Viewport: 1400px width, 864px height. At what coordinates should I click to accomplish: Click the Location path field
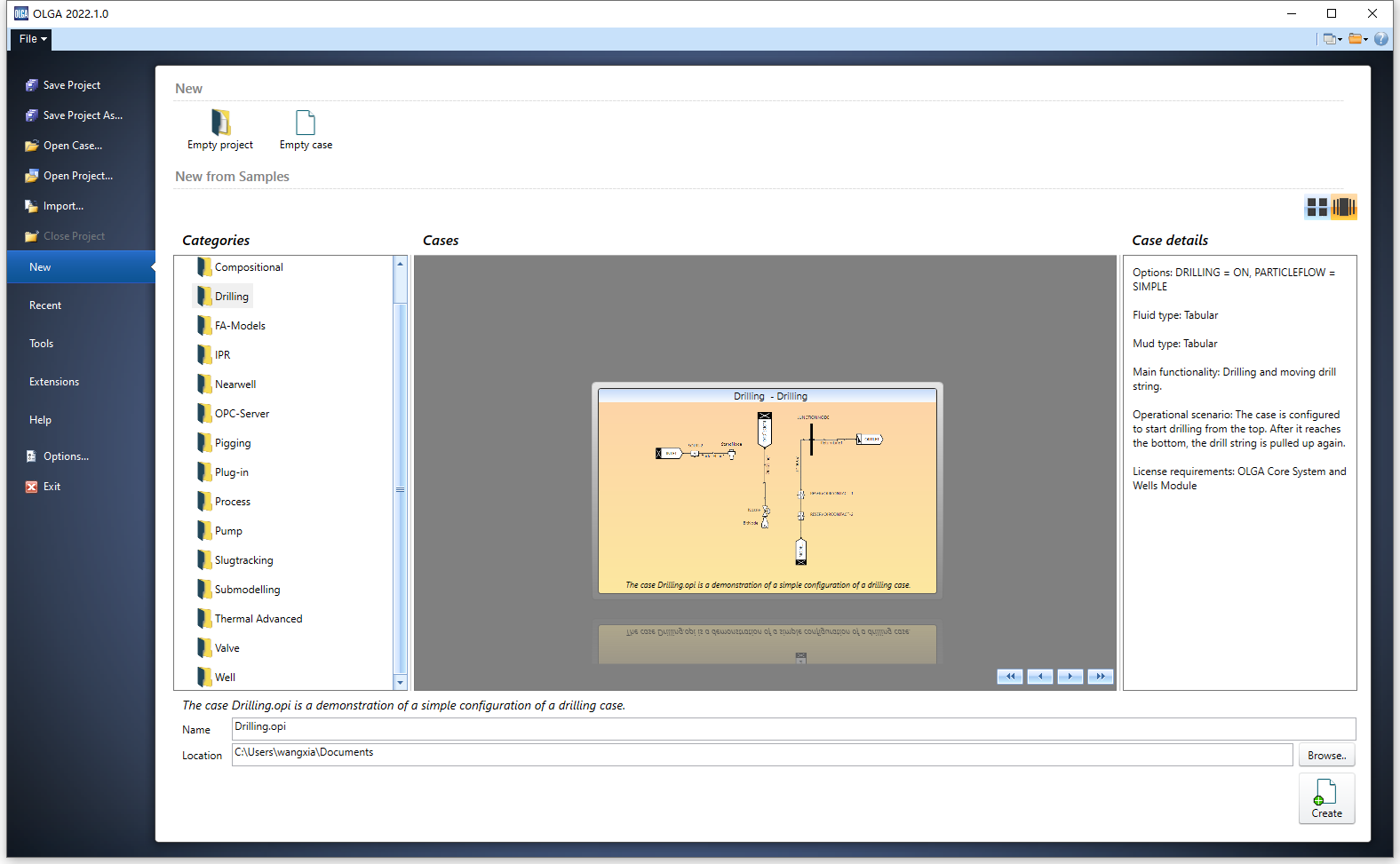(762, 754)
